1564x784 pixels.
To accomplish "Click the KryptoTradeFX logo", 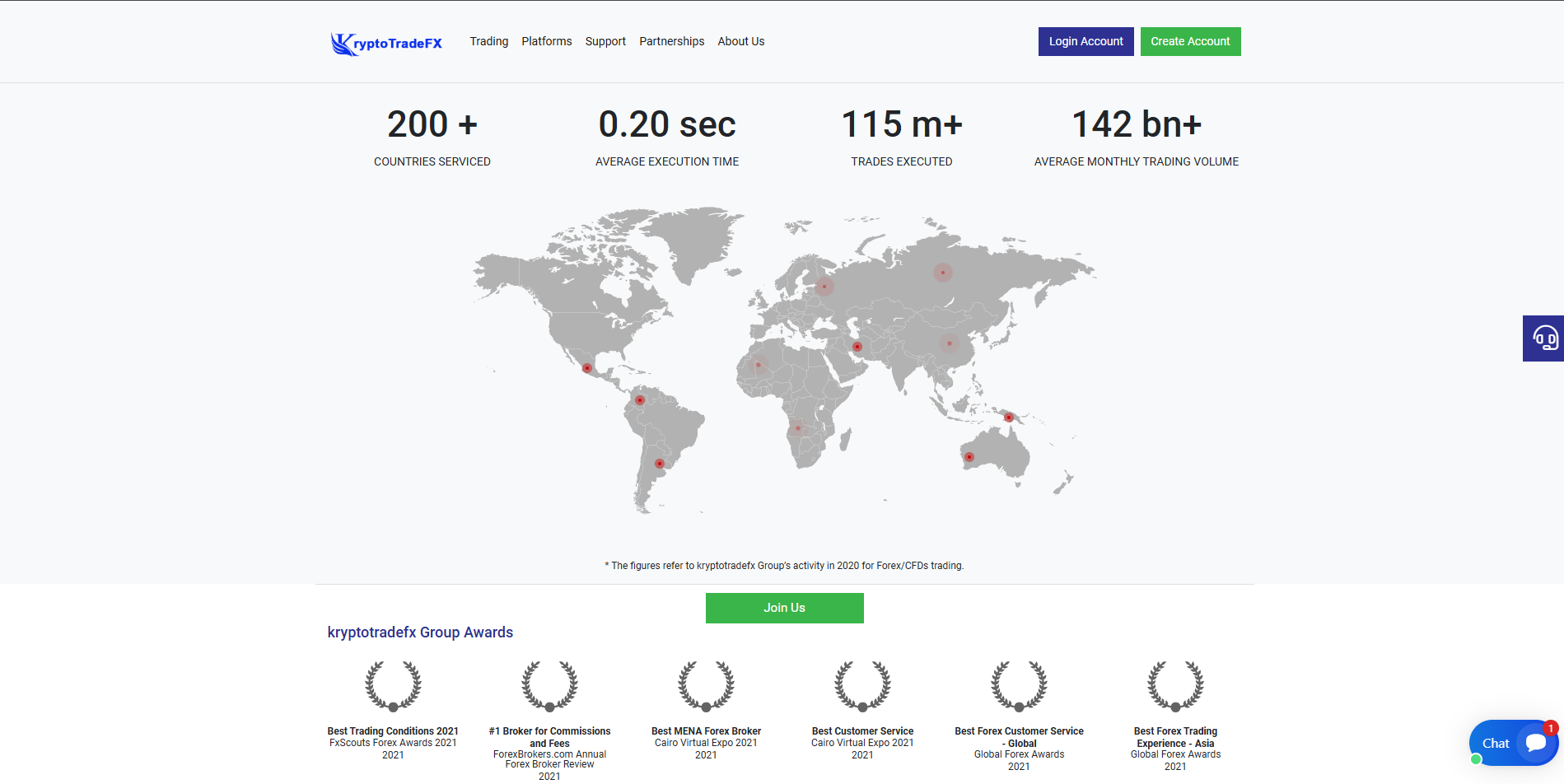I will 386,43.
